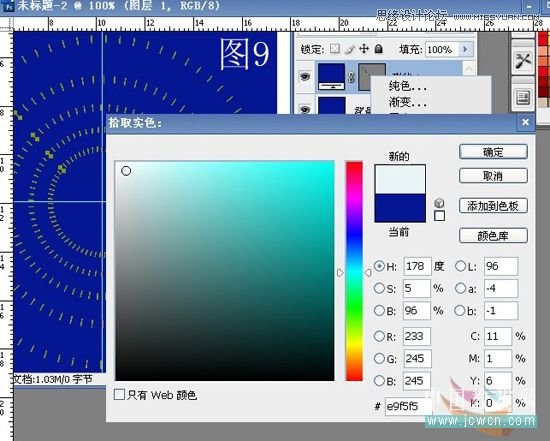Click the top layer gray mask thumbnail

[371, 76]
